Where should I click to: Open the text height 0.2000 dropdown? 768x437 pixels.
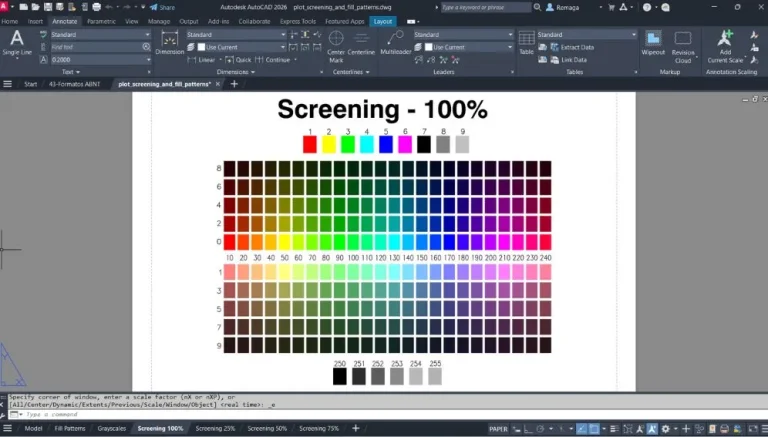coord(100,60)
